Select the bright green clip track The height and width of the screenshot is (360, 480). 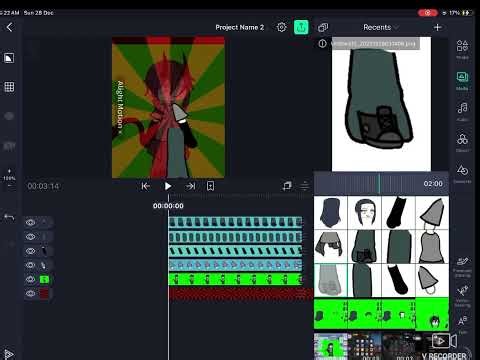click(x=235, y=279)
